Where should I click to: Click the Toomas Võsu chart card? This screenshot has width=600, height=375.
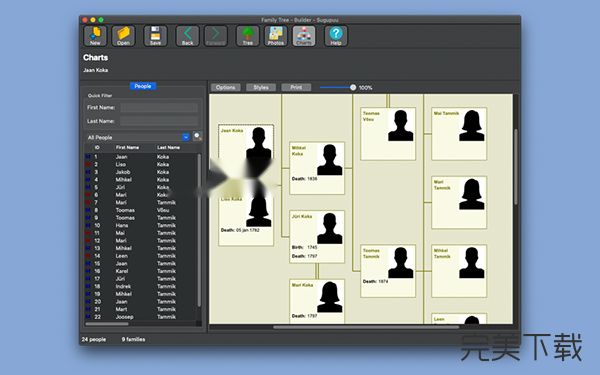pos(388,134)
